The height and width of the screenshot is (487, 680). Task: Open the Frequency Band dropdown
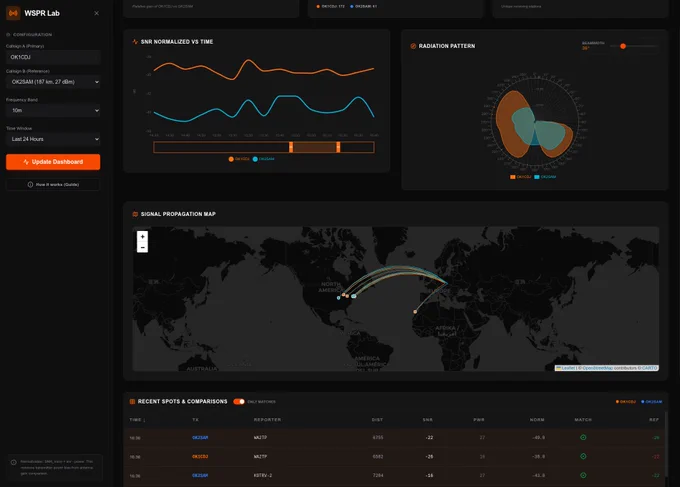click(53, 111)
